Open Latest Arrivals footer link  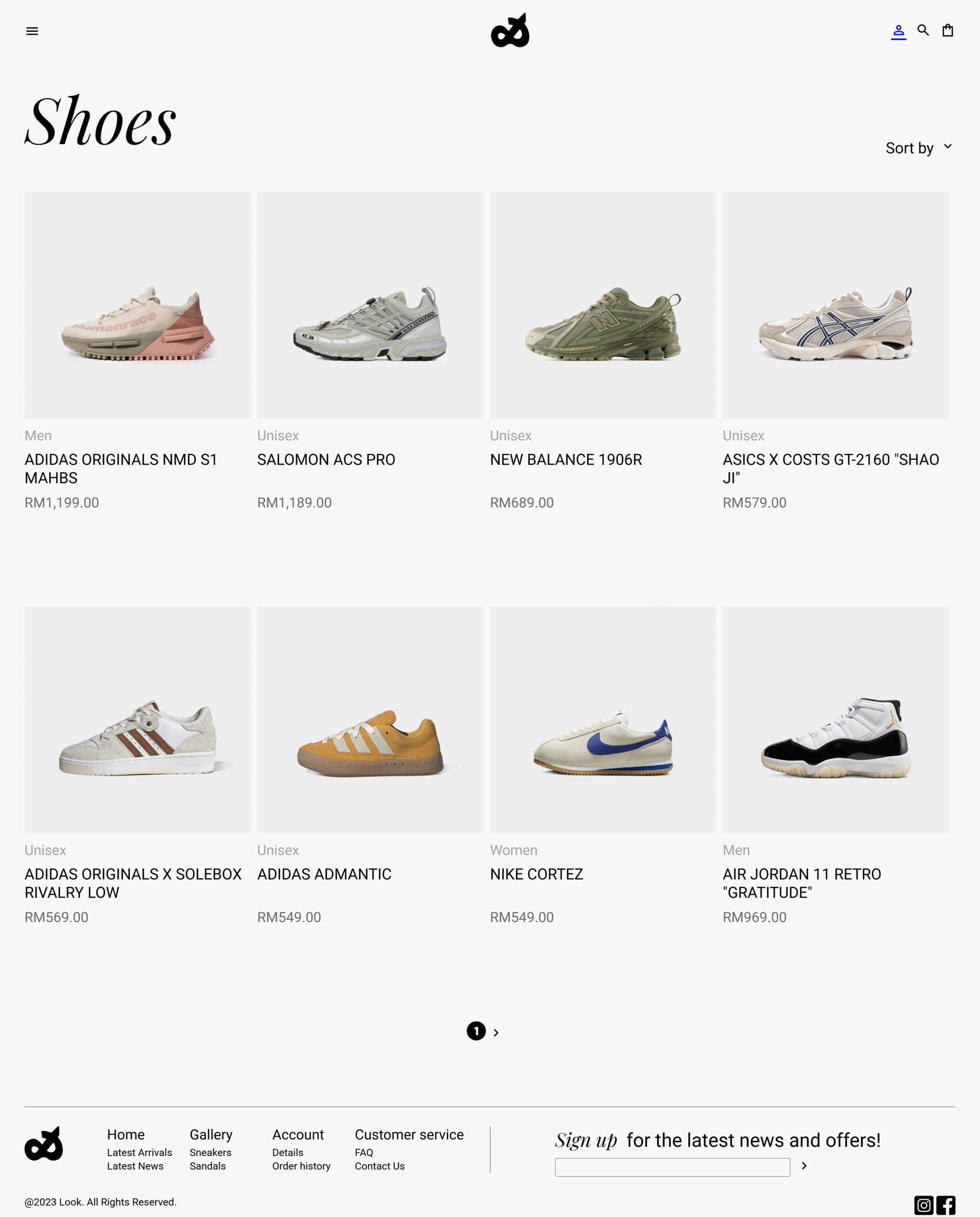139,1152
